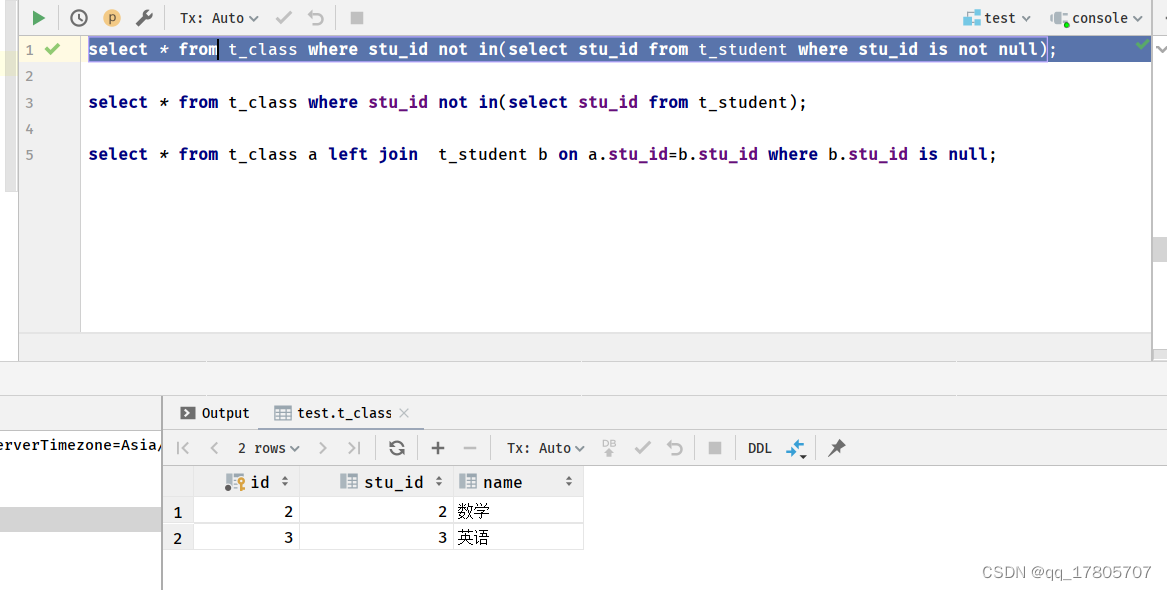
Task: Commit pending changes with the checkmark button
Action: point(643,447)
